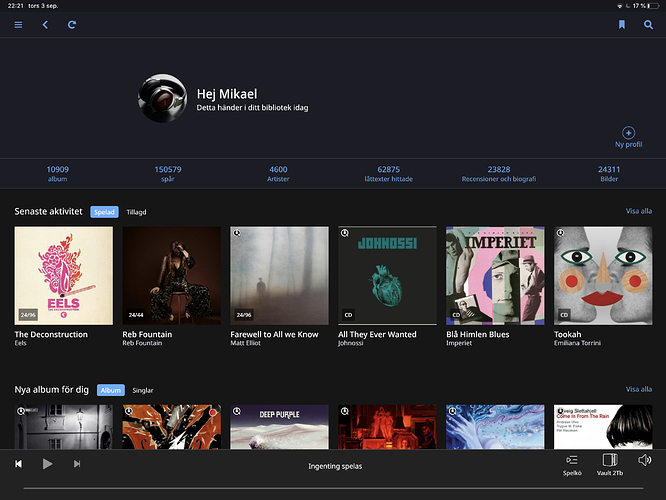666x500 pixels.
Task: Start playback with the play button
Action: (48, 464)
